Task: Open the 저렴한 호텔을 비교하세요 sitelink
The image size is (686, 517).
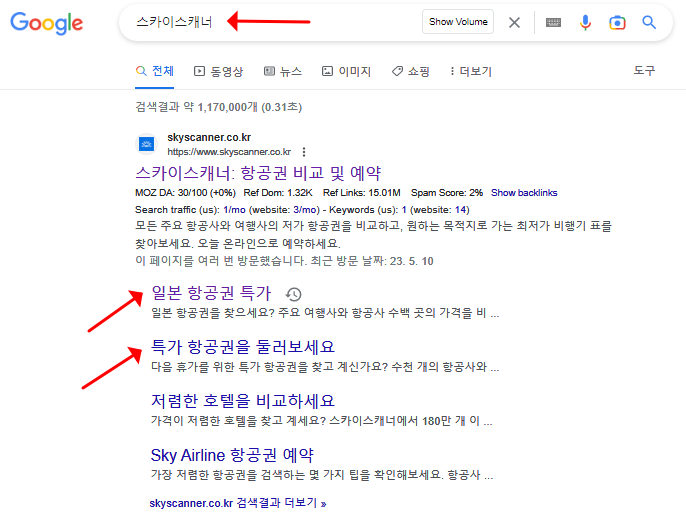Action: tap(243, 401)
